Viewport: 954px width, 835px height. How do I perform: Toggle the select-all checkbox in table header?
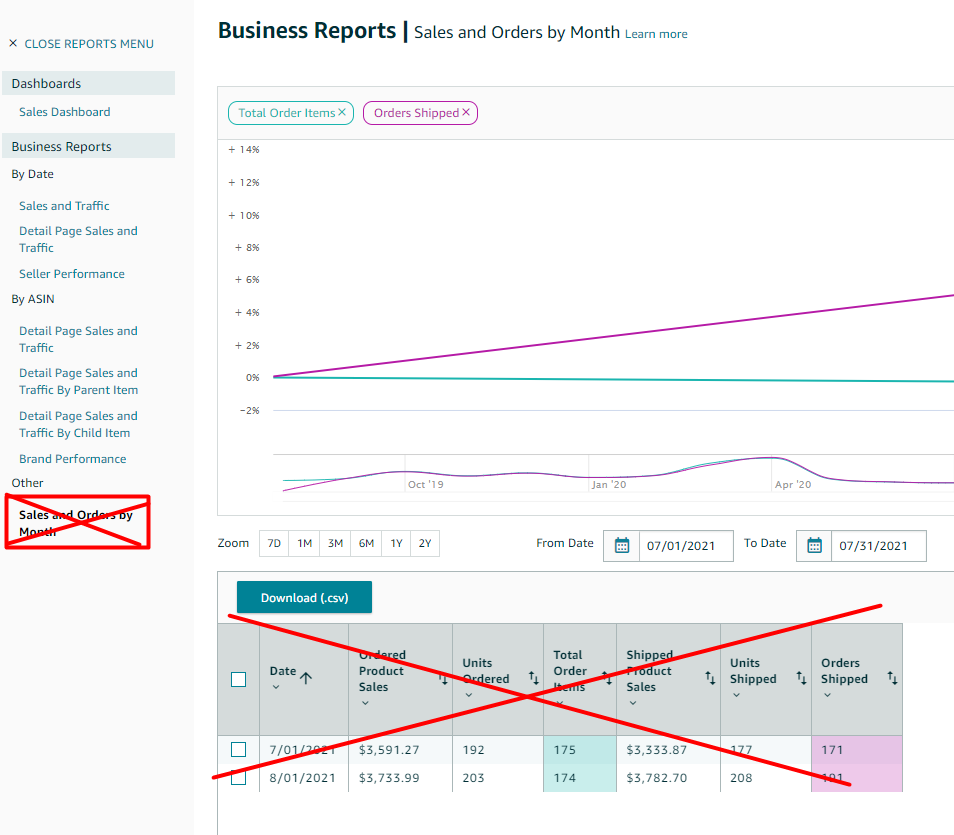(238, 679)
